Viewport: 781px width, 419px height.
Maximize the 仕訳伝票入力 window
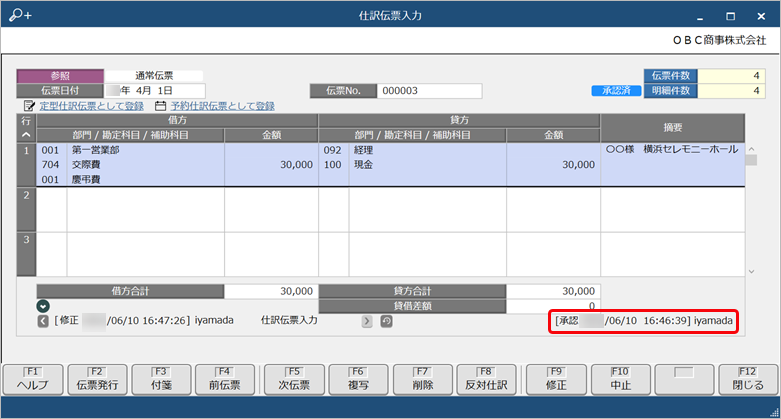tap(730, 16)
